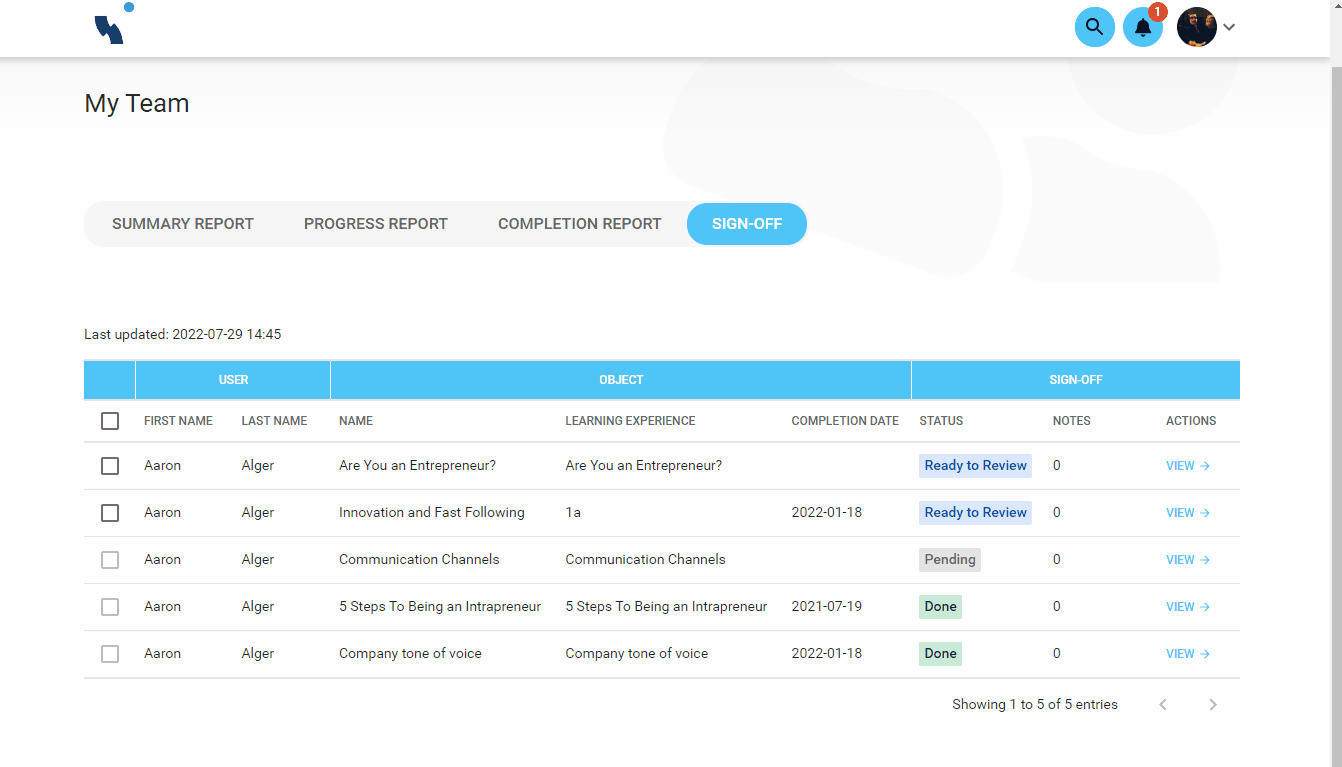The height and width of the screenshot is (767, 1342).
Task: Click the previous page arrow in pagination
Action: tap(1163, 704)
